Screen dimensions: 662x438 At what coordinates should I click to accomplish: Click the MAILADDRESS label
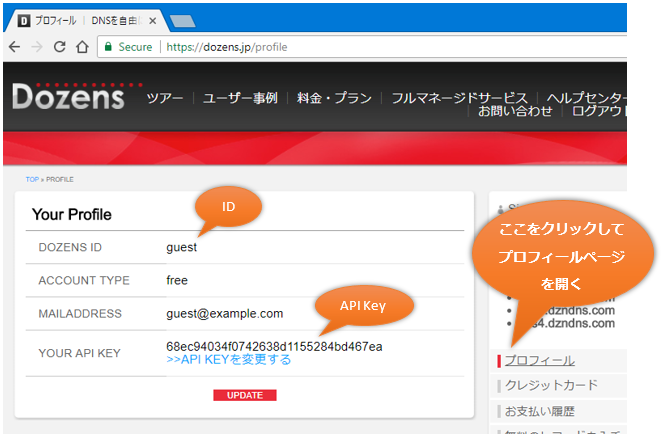click(x=80, y=314)
